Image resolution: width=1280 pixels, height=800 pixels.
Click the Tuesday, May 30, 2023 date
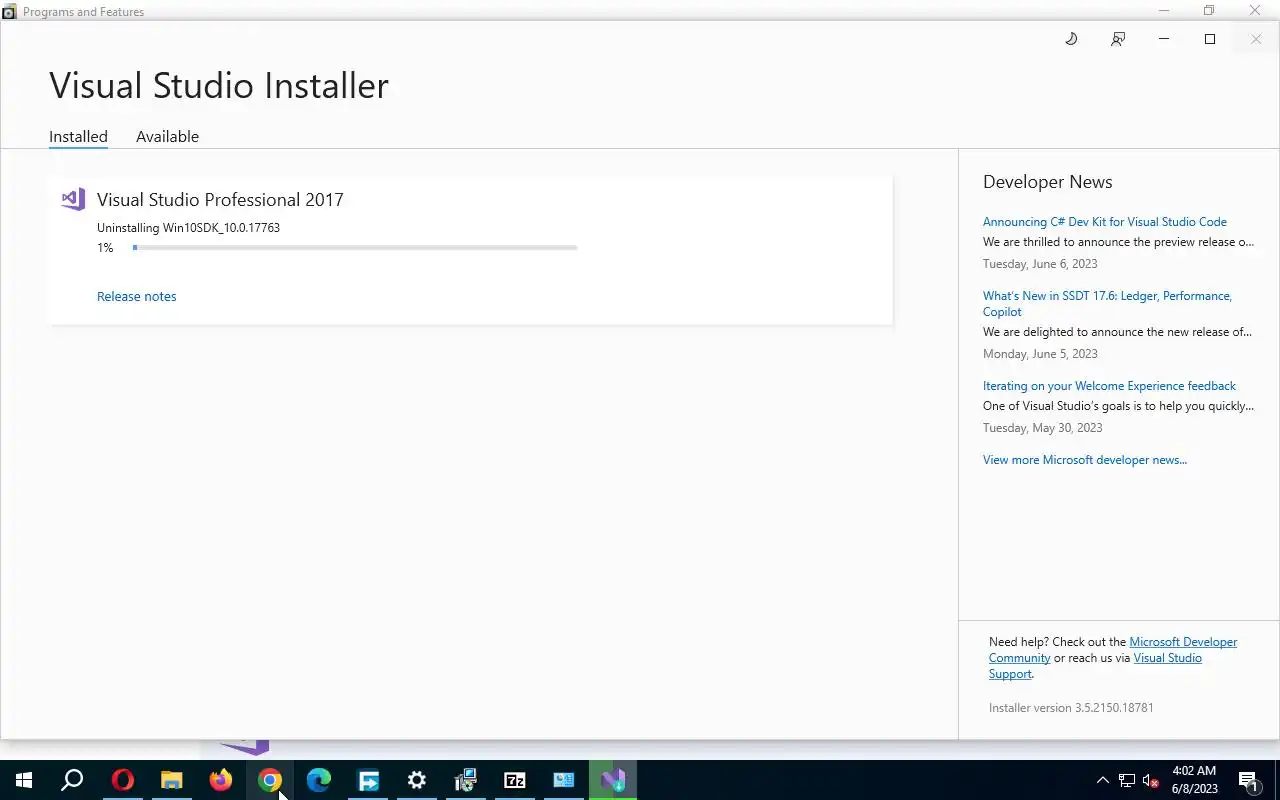[1042, 428]
